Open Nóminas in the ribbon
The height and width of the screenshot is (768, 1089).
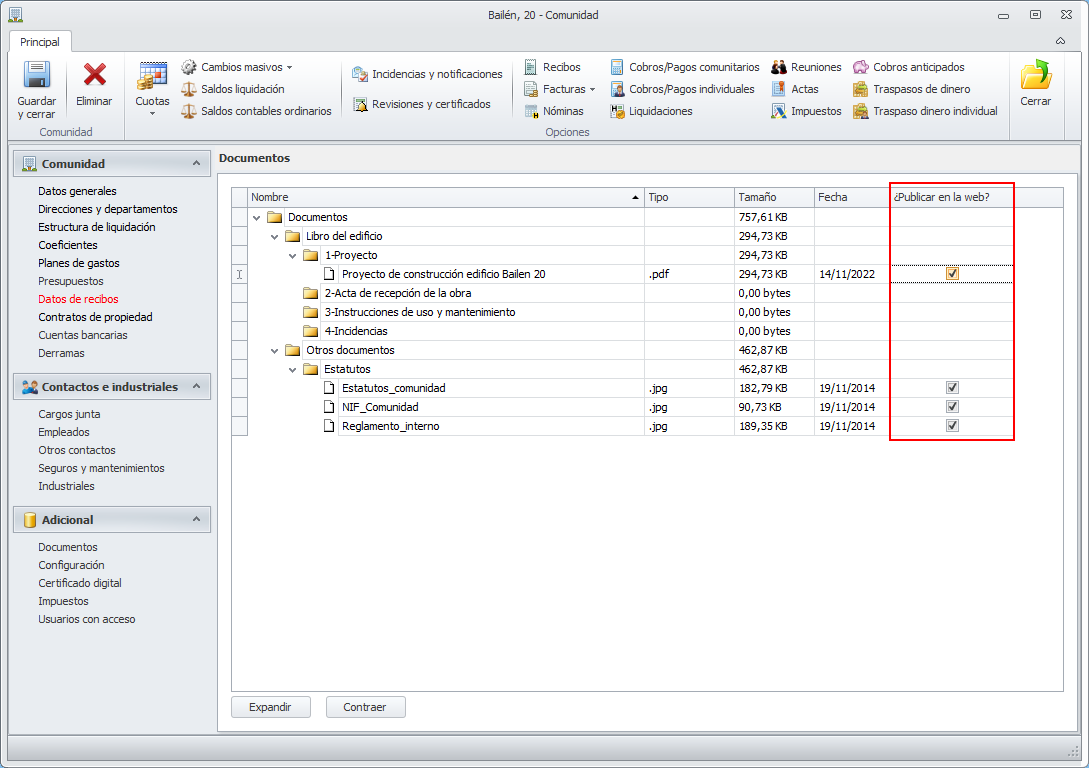tap(554, 111)
